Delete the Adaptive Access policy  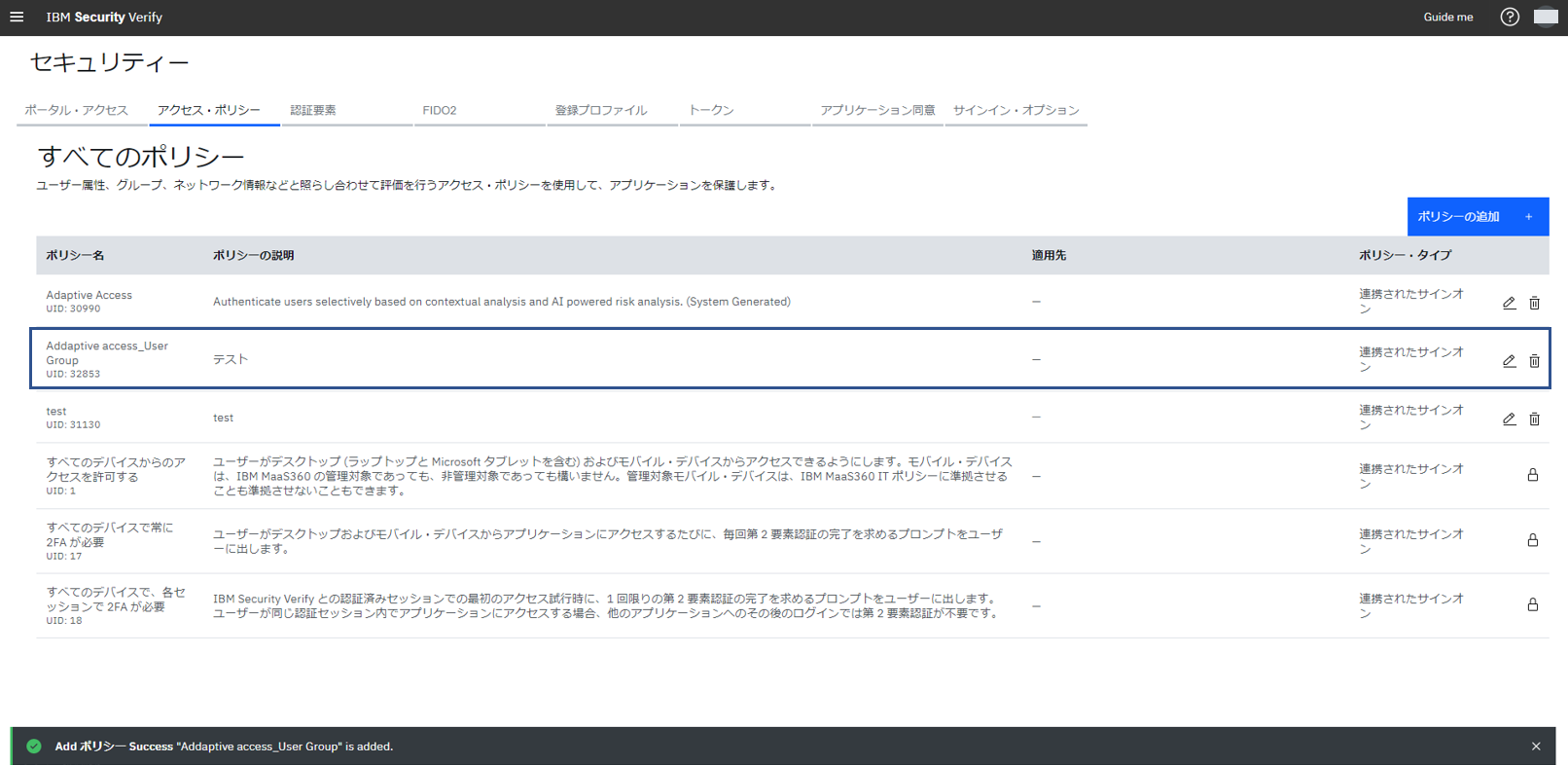point(1534,303)
